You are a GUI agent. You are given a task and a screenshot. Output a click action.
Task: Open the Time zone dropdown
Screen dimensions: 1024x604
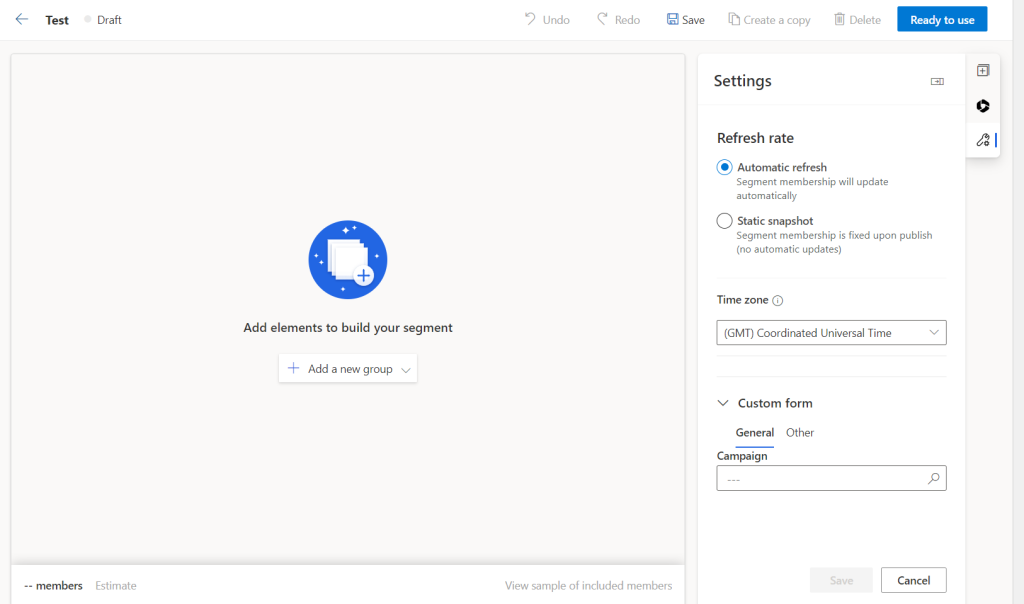831,332
